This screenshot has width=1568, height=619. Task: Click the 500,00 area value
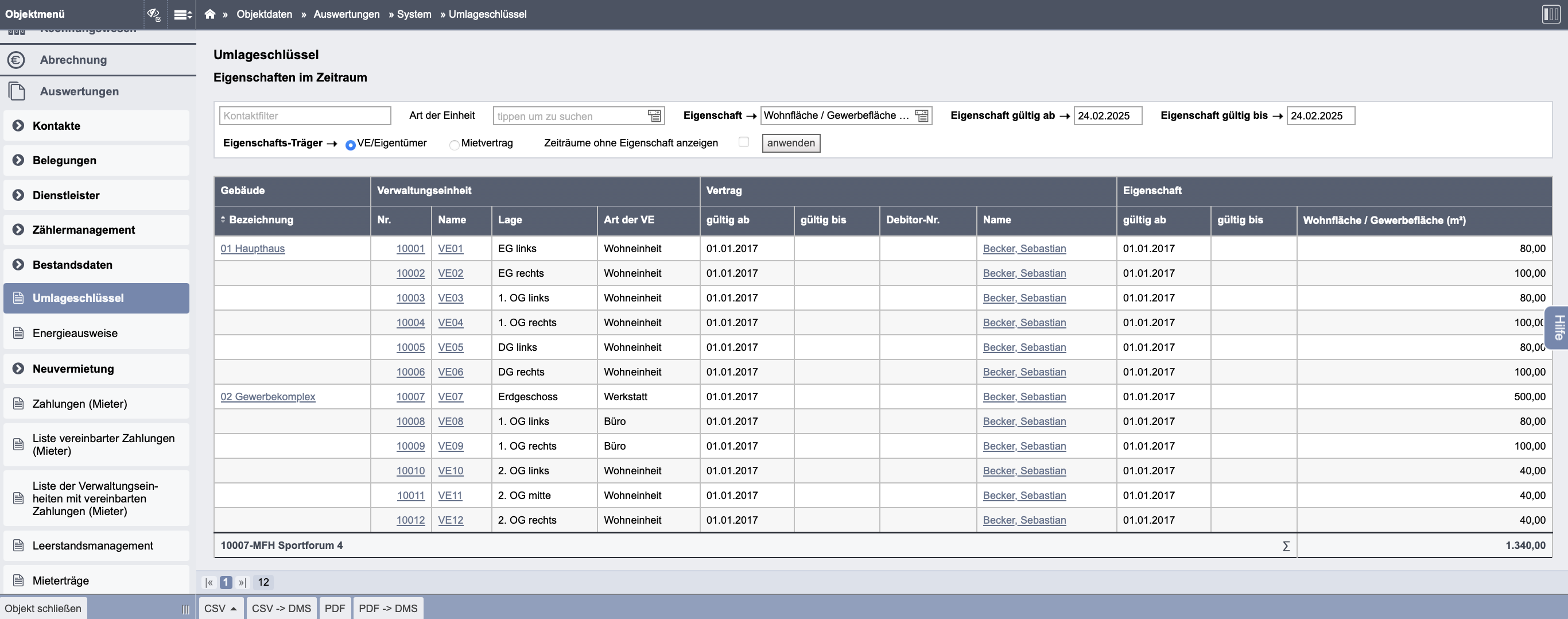tap(1530, 397)
